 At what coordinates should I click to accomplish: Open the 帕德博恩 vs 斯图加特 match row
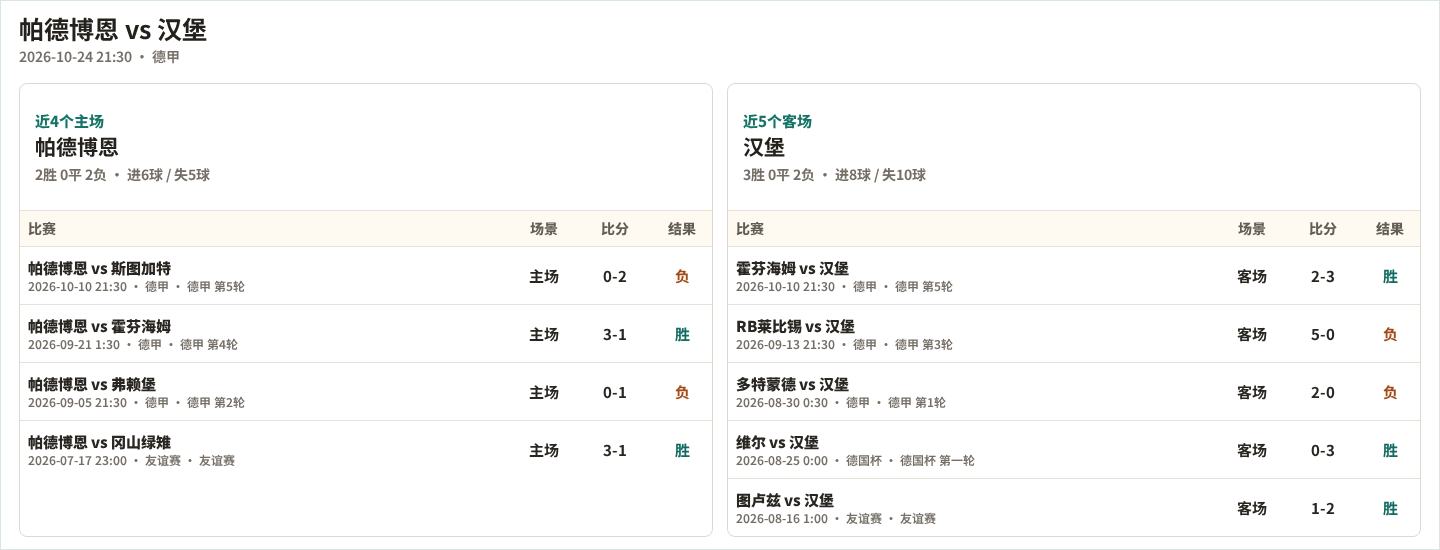pyautogui.click(x=366, y=276)
